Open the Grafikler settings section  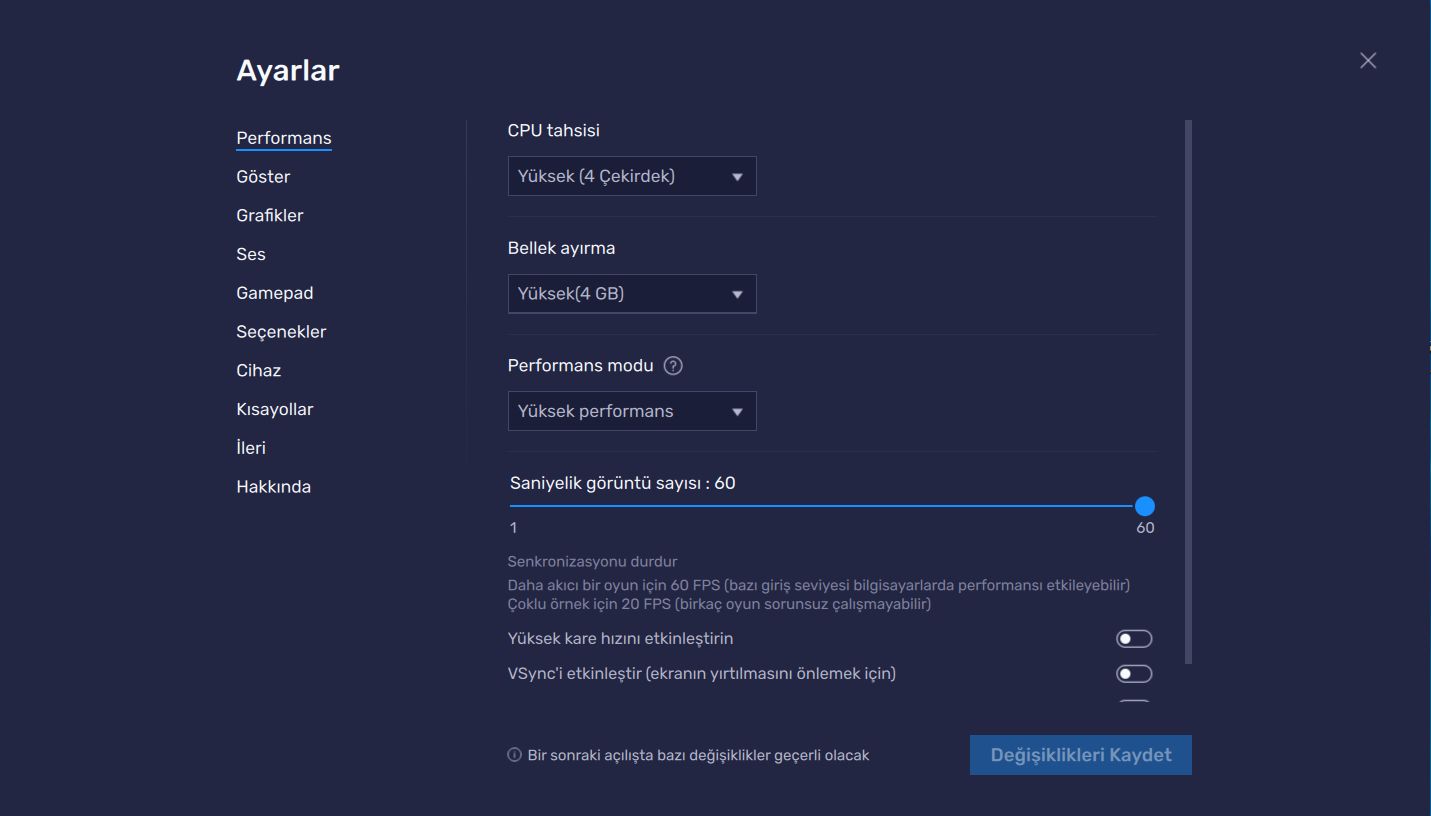point(270,216)
